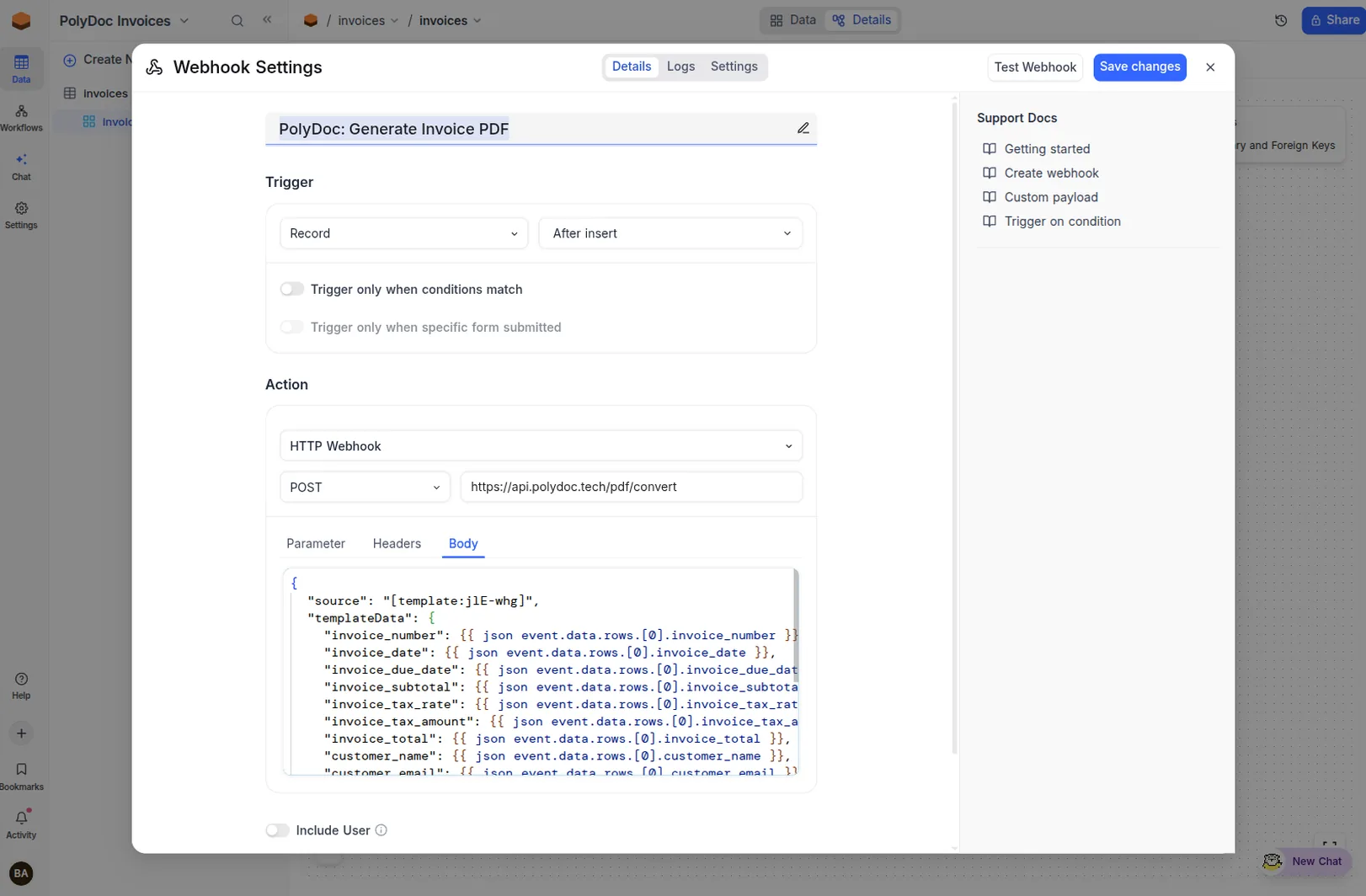
Task: Select the Parameter tab
Action: click(x=316, y=544)
